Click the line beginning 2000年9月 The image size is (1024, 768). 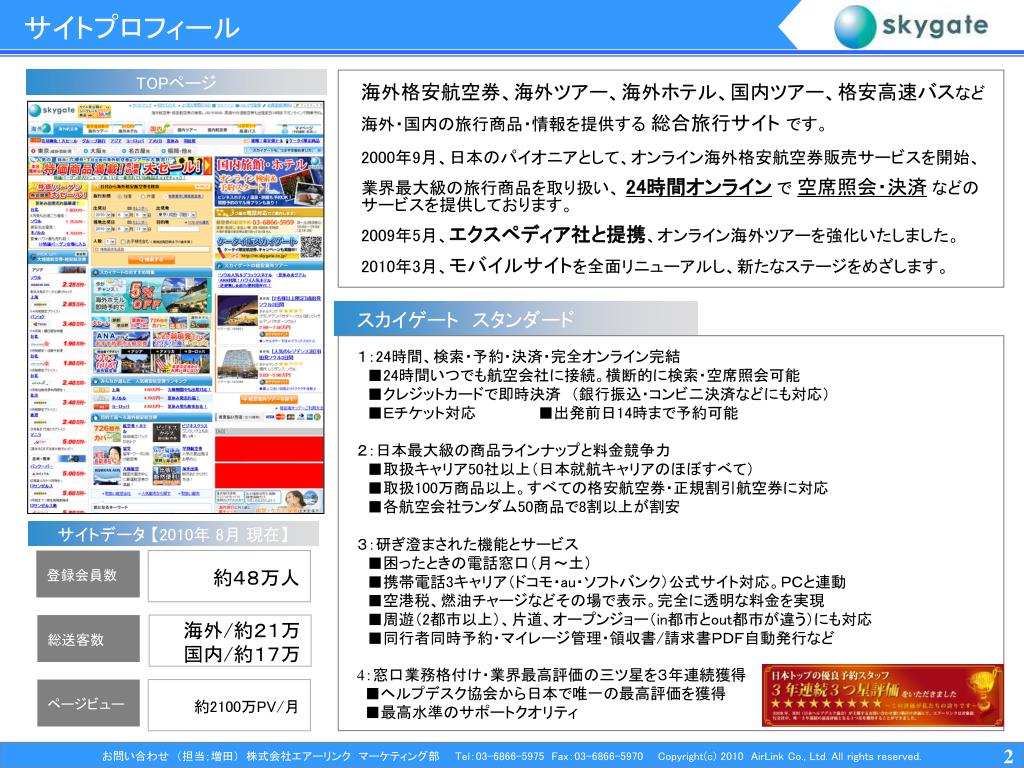(x=669, y=157)
